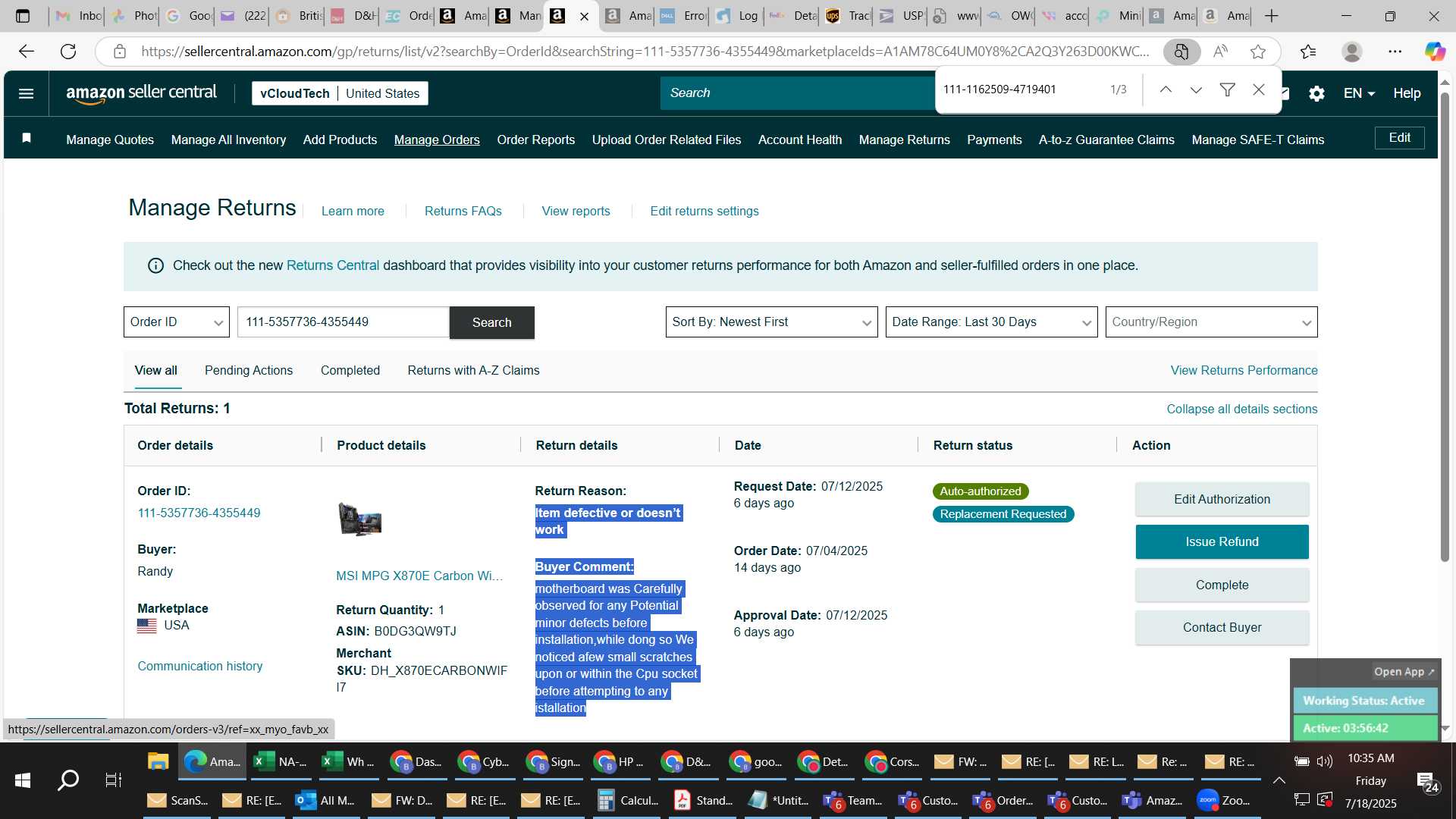Click the page vertical scrollbar
Viewport: 1456px width, 819px height.
[1445, 326]
